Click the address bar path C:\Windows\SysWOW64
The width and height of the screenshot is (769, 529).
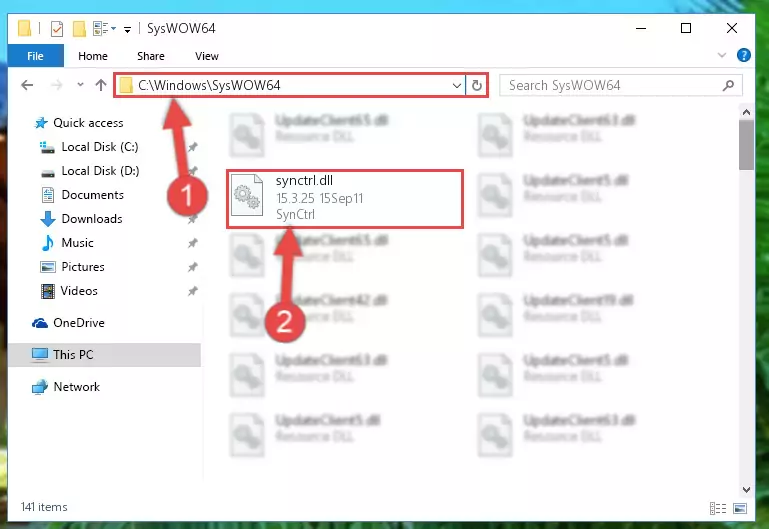[209, 85]
